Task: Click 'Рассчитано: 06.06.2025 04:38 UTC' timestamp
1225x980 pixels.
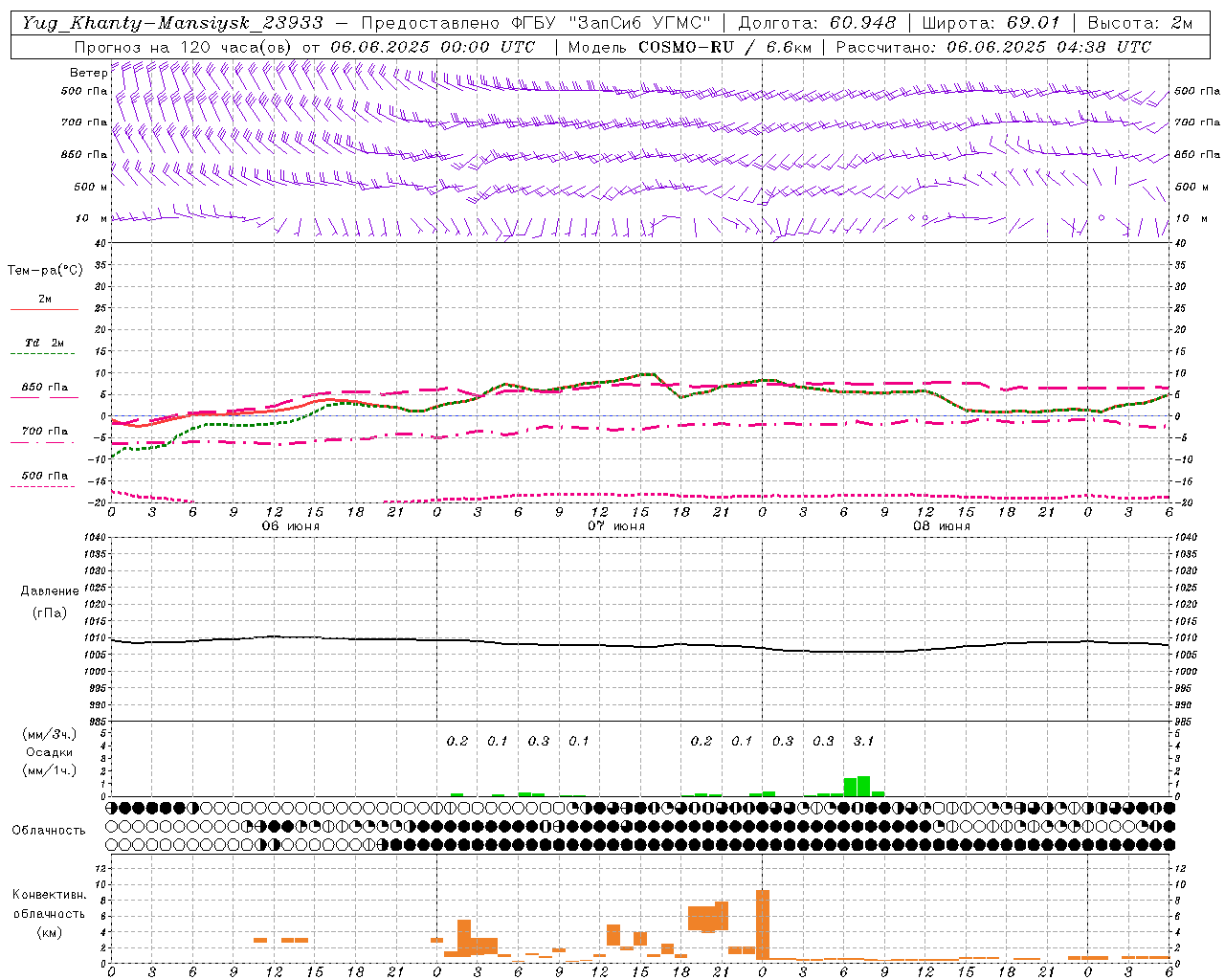Action: pos(993,47)
